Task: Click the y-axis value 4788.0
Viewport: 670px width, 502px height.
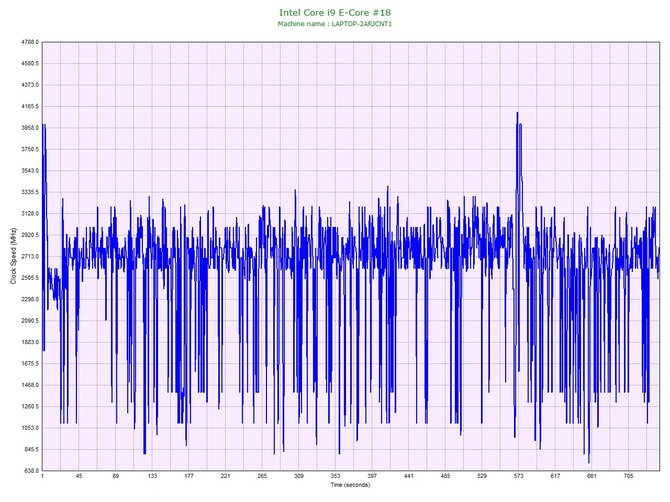Action: coord(30,42)
